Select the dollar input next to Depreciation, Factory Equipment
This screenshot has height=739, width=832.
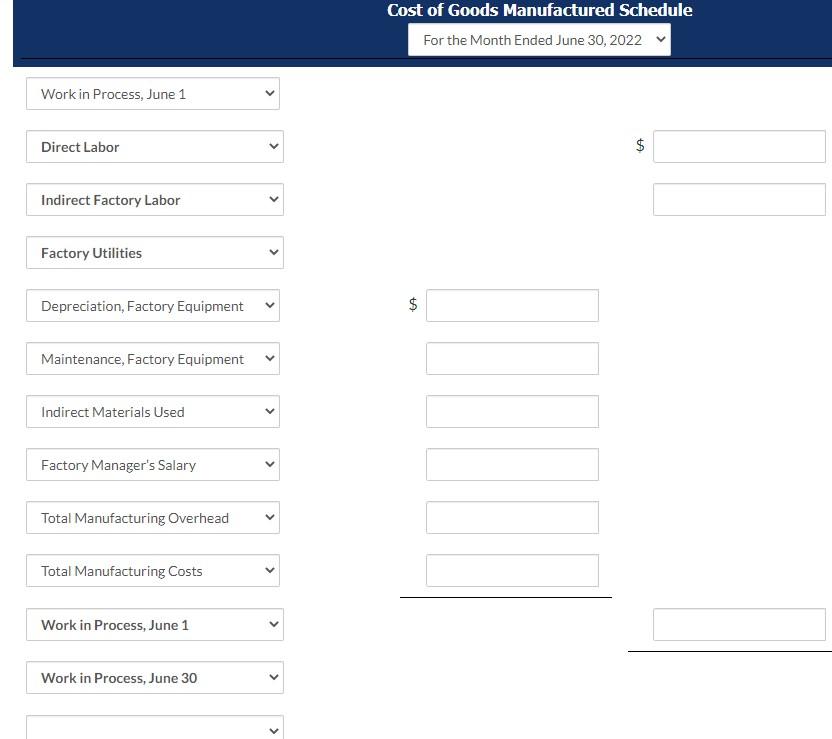(x=512, y=305)
